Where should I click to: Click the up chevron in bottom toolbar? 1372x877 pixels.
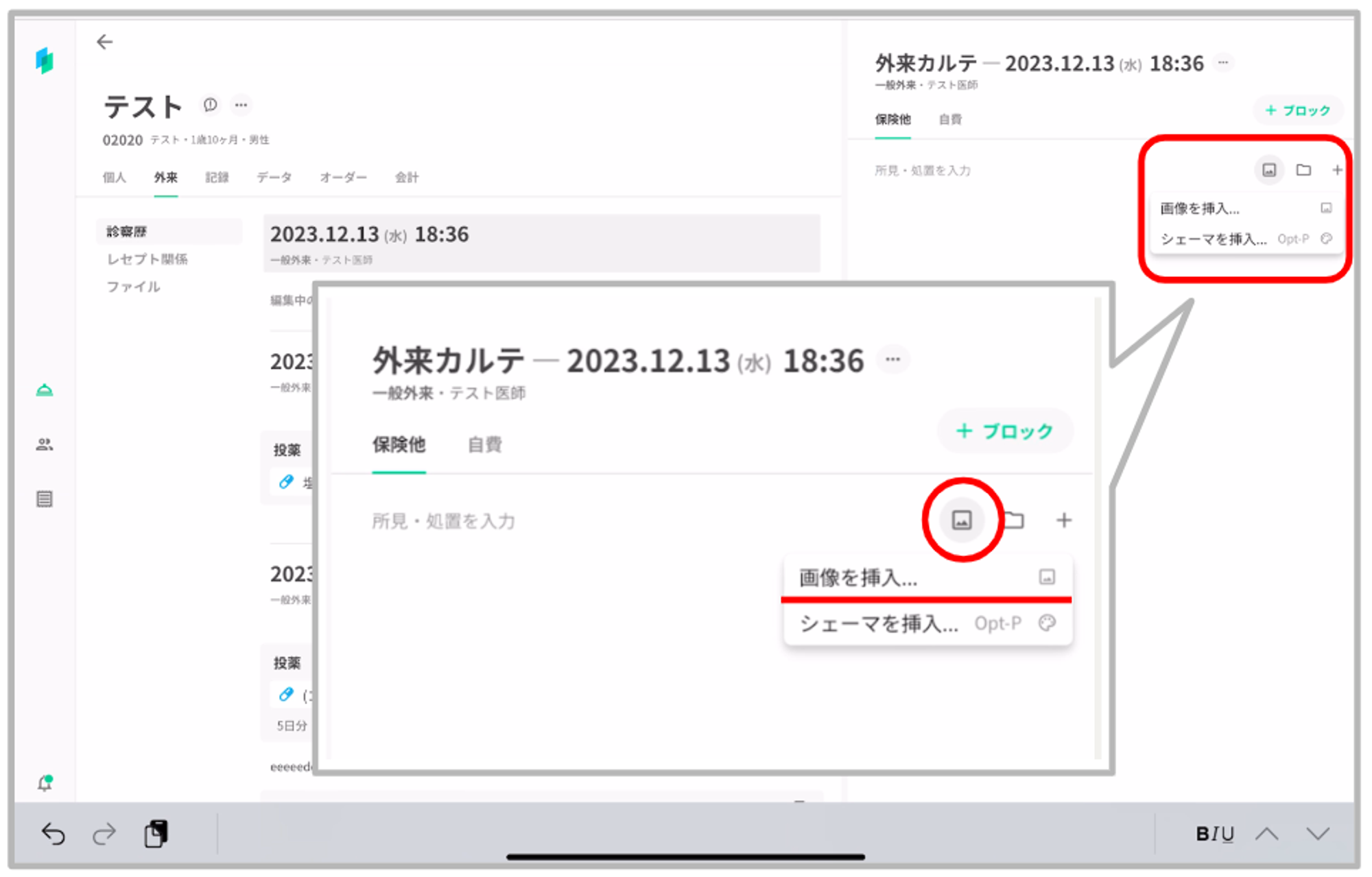pyautogui.click(x=1266, y=833)
